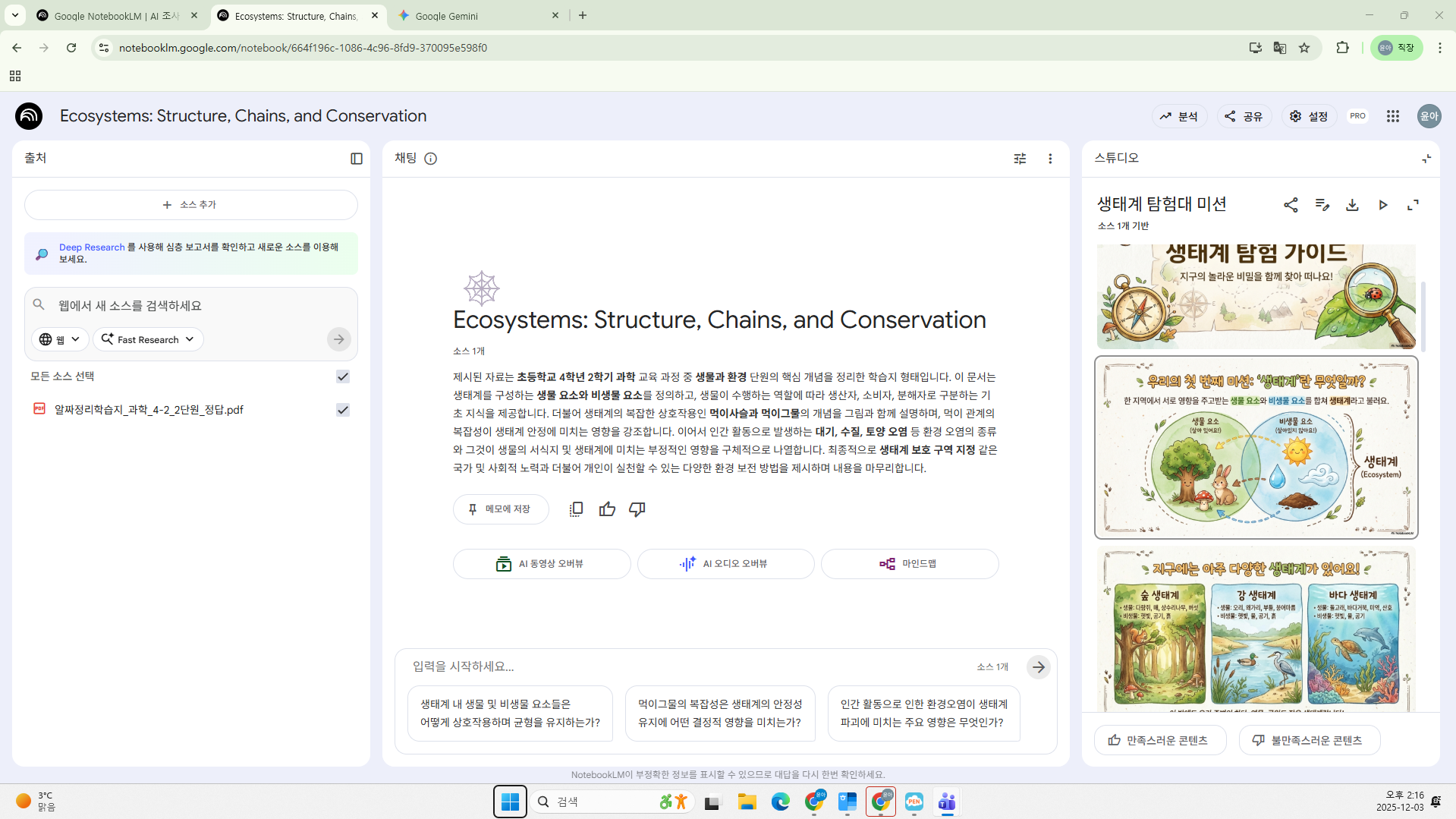Uncheck 모든 소스 선택
This screenshot has width=1456, height=819.
pyautogui.click(x=342, y=376)
